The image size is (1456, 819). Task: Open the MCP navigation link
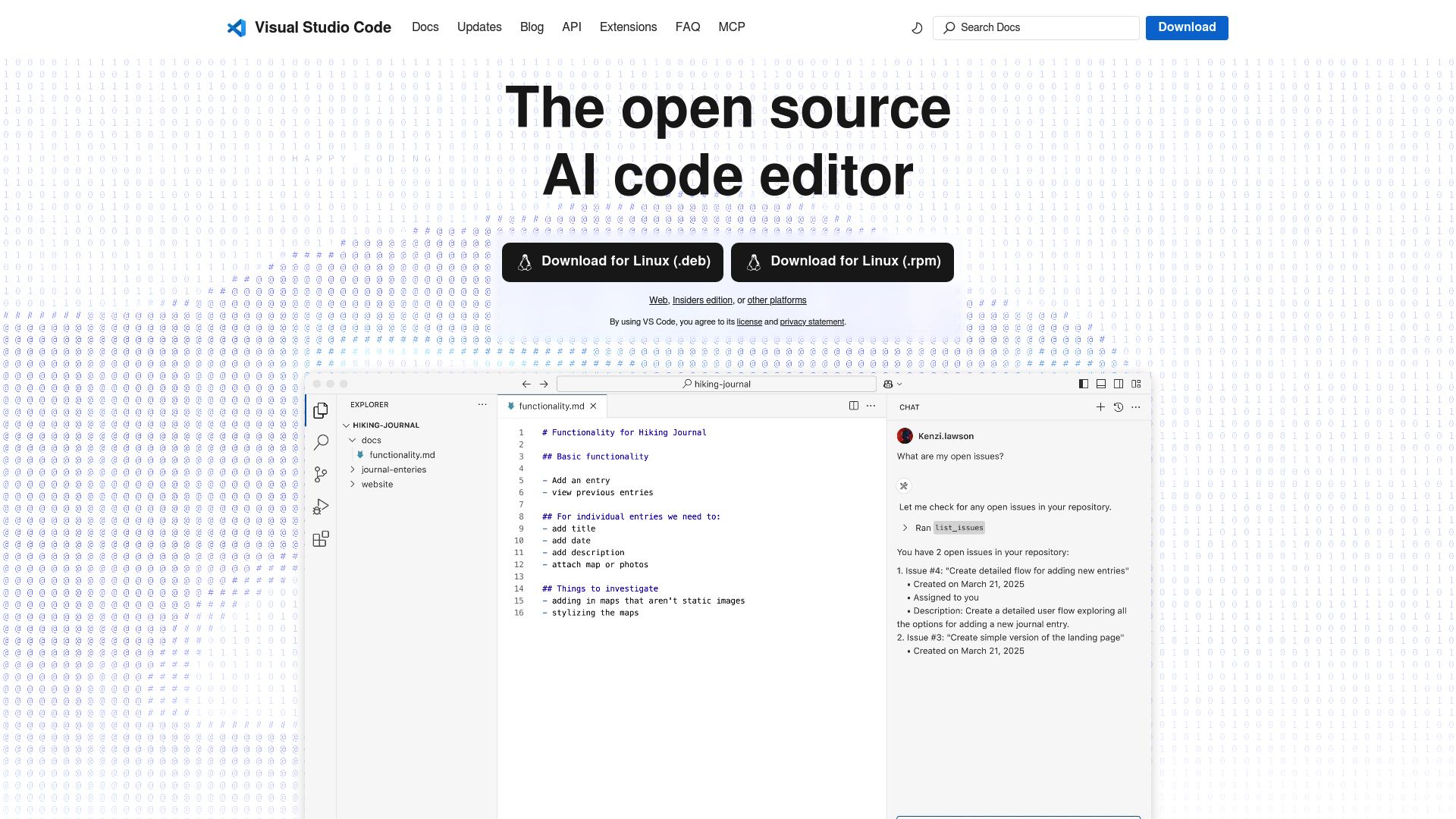pyautogui.click(x=732, y=27)
